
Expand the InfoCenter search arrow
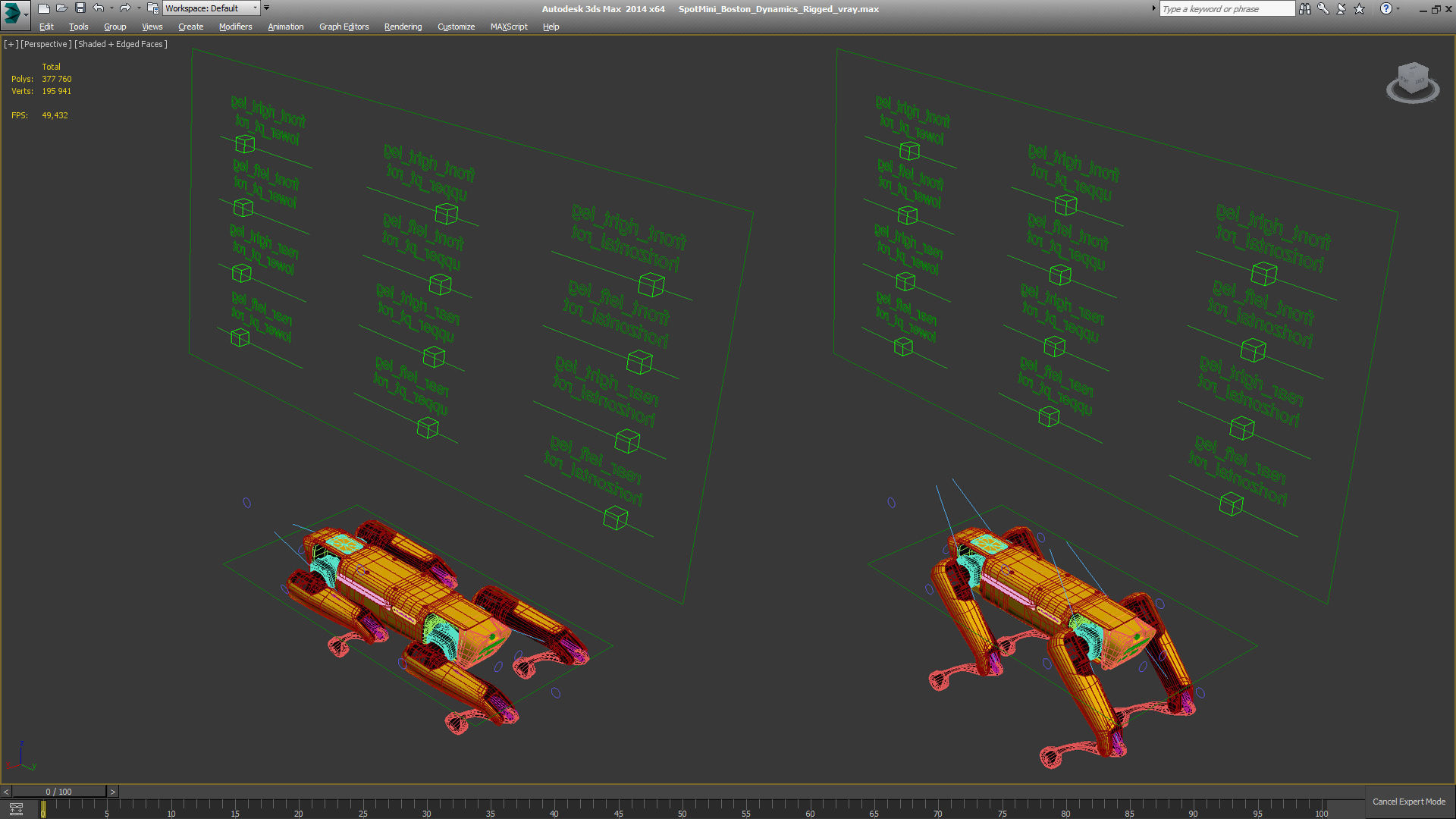[x=1153, y=8]
